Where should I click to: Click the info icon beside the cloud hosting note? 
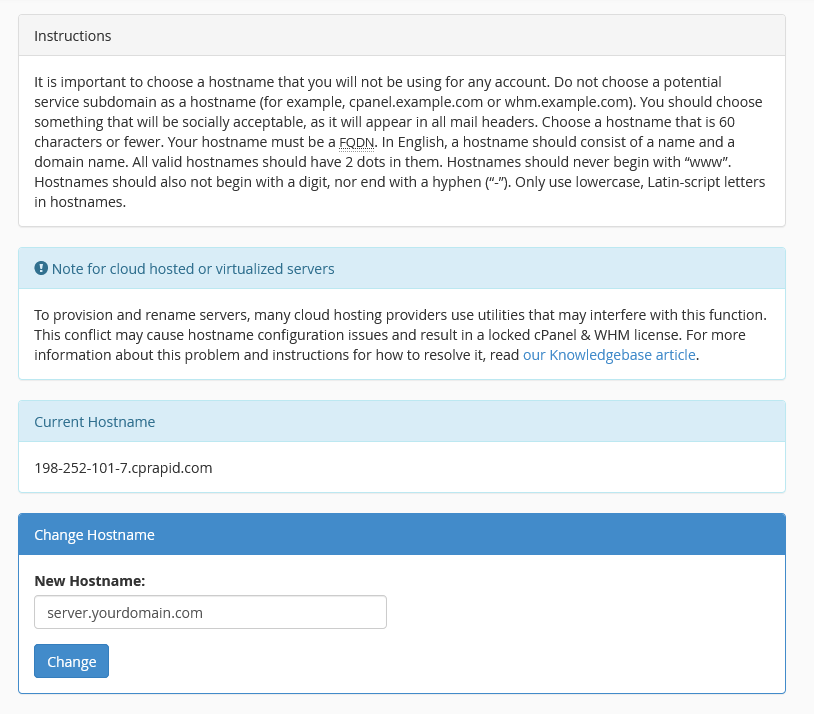coord(41,267)
